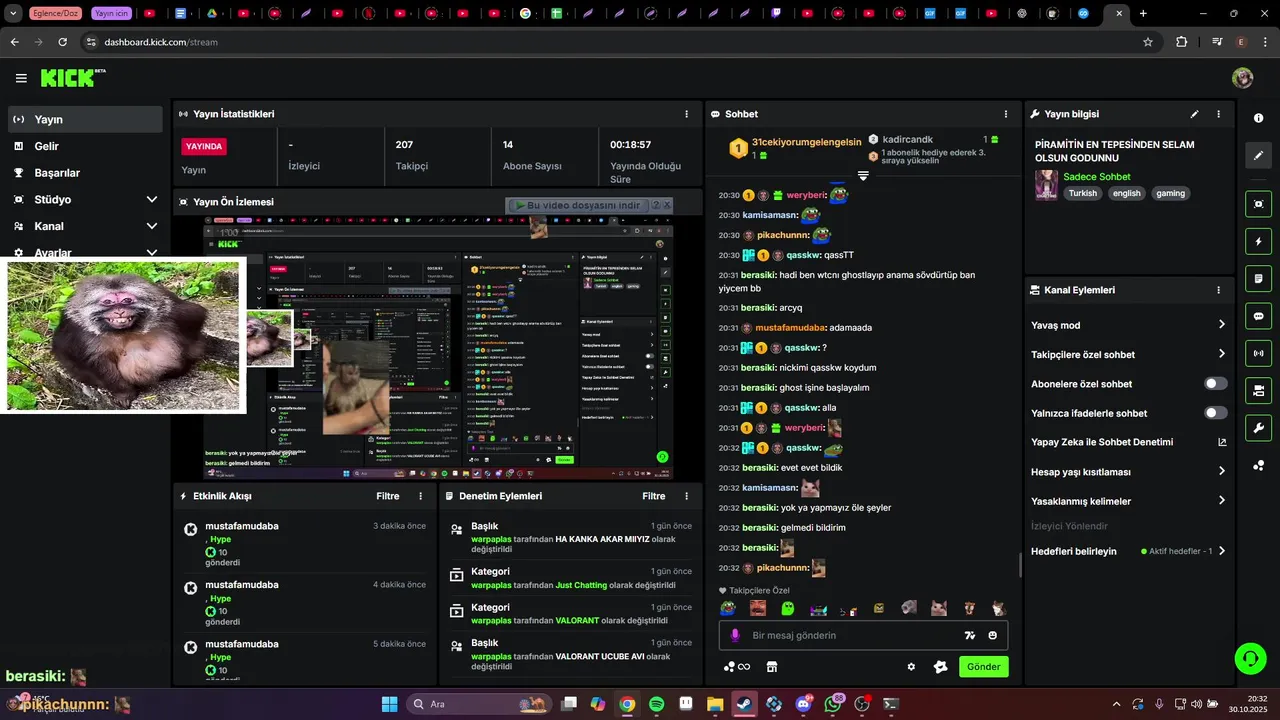
Task: Toggle the channel actions camera icon
Action: (1258, 390)
